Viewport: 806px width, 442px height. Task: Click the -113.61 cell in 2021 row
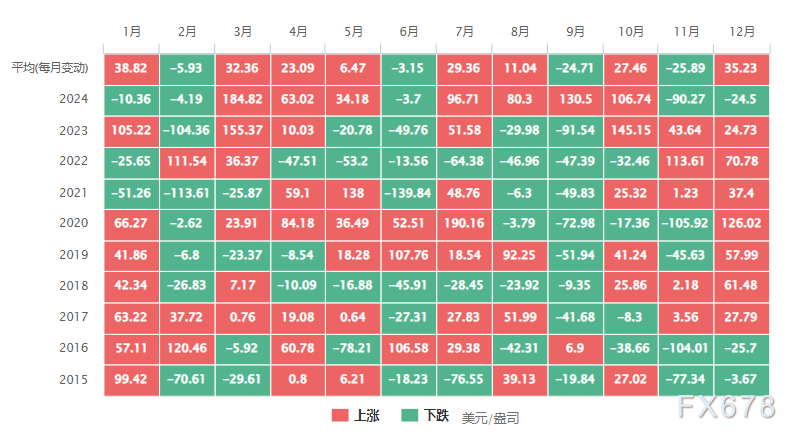[187, 193]
